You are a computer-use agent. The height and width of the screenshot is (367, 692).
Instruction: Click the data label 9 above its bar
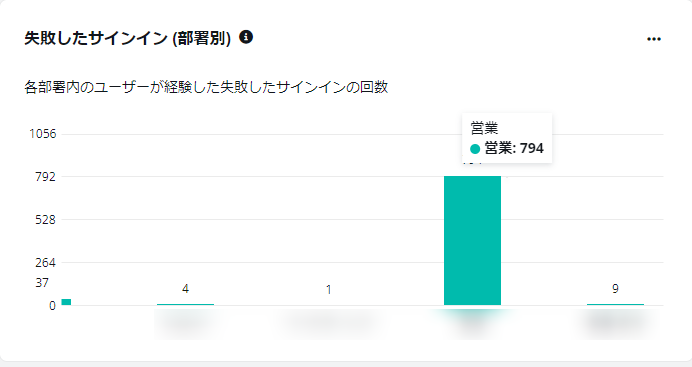615,289
